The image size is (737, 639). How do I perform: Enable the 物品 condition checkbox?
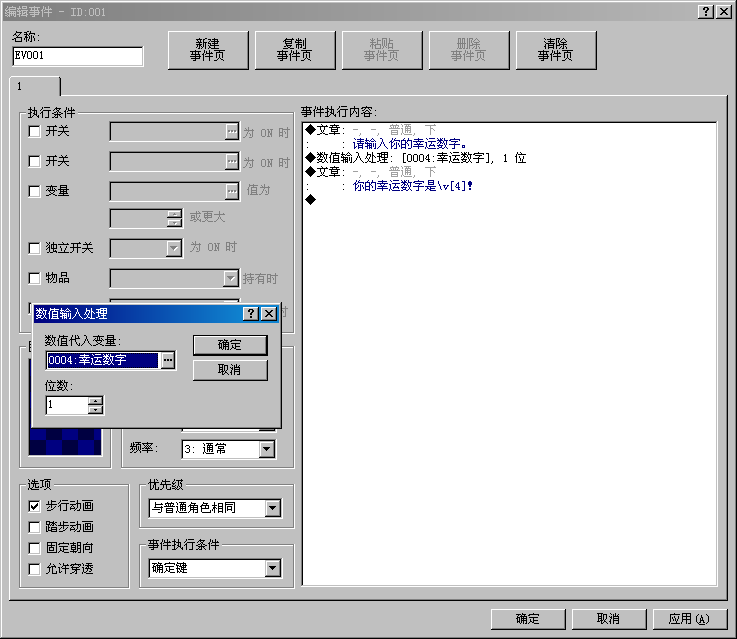[x=34, y=278]
